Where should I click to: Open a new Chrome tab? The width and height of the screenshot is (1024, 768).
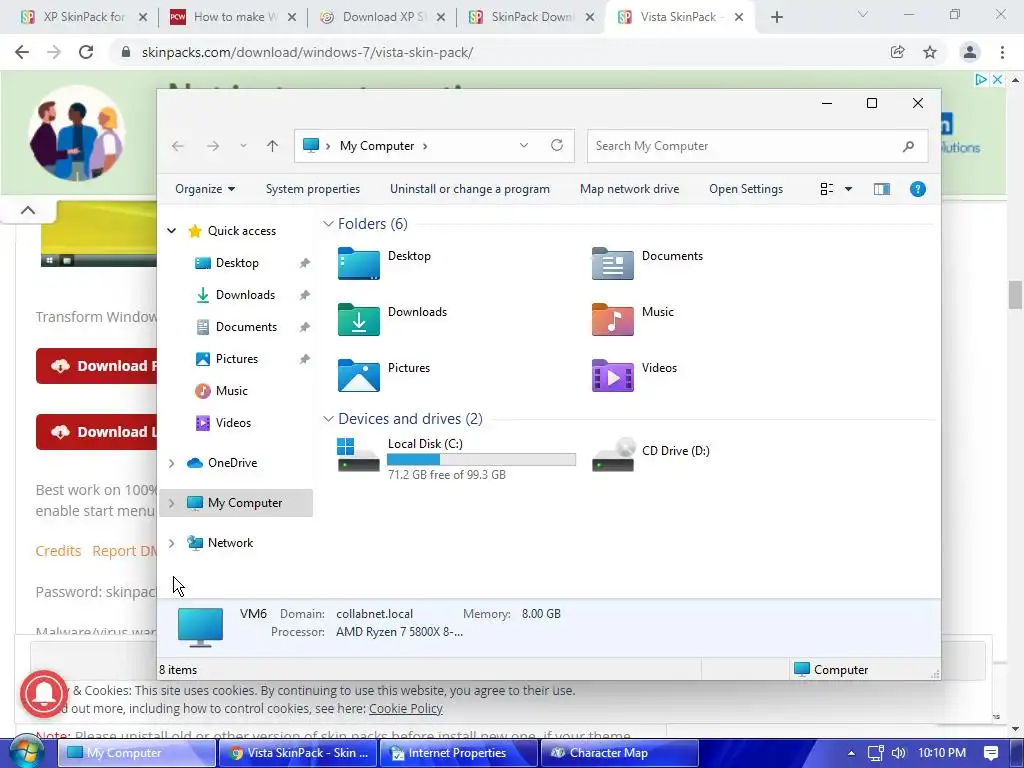click(x=776, y=17)
